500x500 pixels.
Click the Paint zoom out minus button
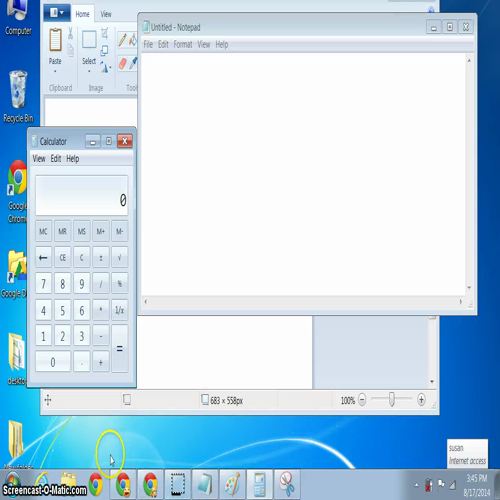tap(362, 399)
